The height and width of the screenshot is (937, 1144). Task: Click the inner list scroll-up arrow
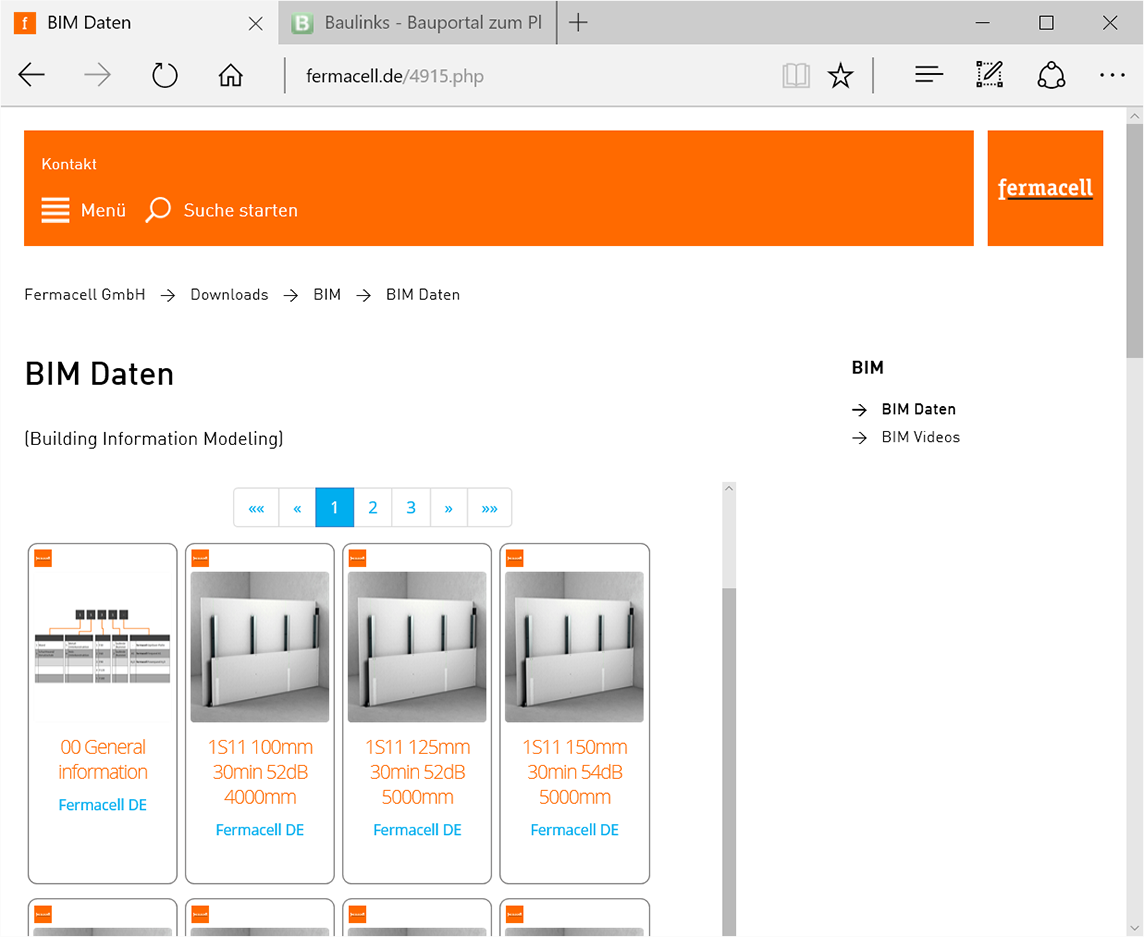click(729, 489)
